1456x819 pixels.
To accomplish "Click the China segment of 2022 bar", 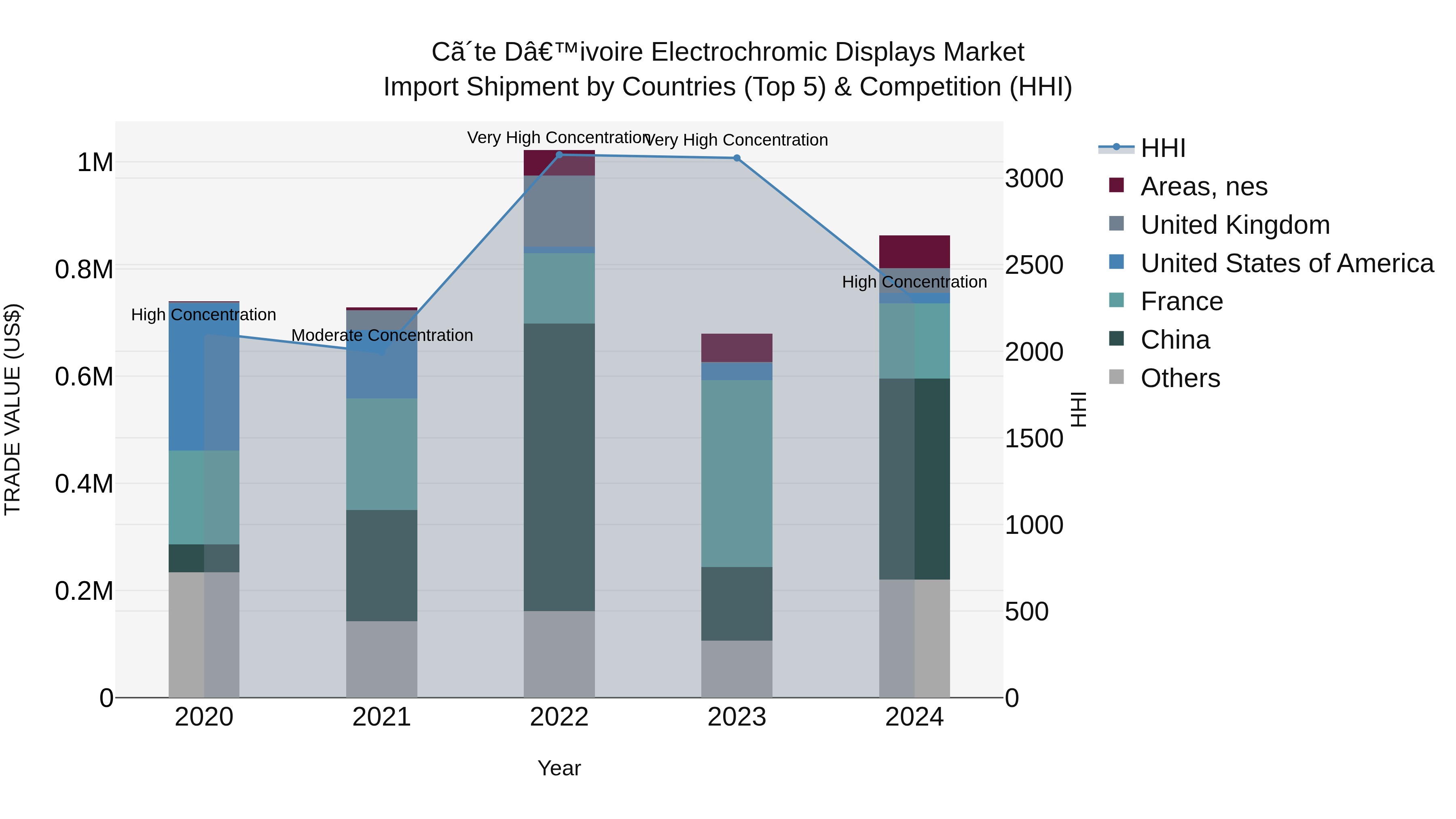I will (560, 468).
